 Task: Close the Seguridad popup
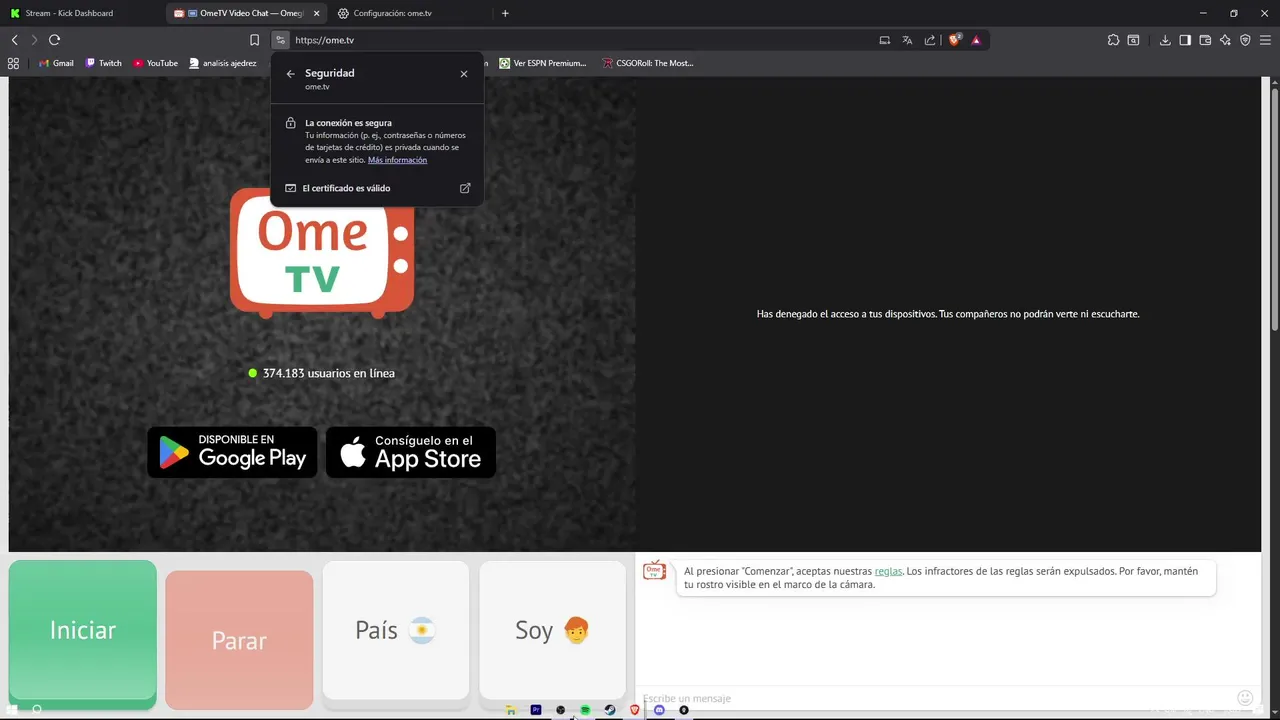[464, 74]
